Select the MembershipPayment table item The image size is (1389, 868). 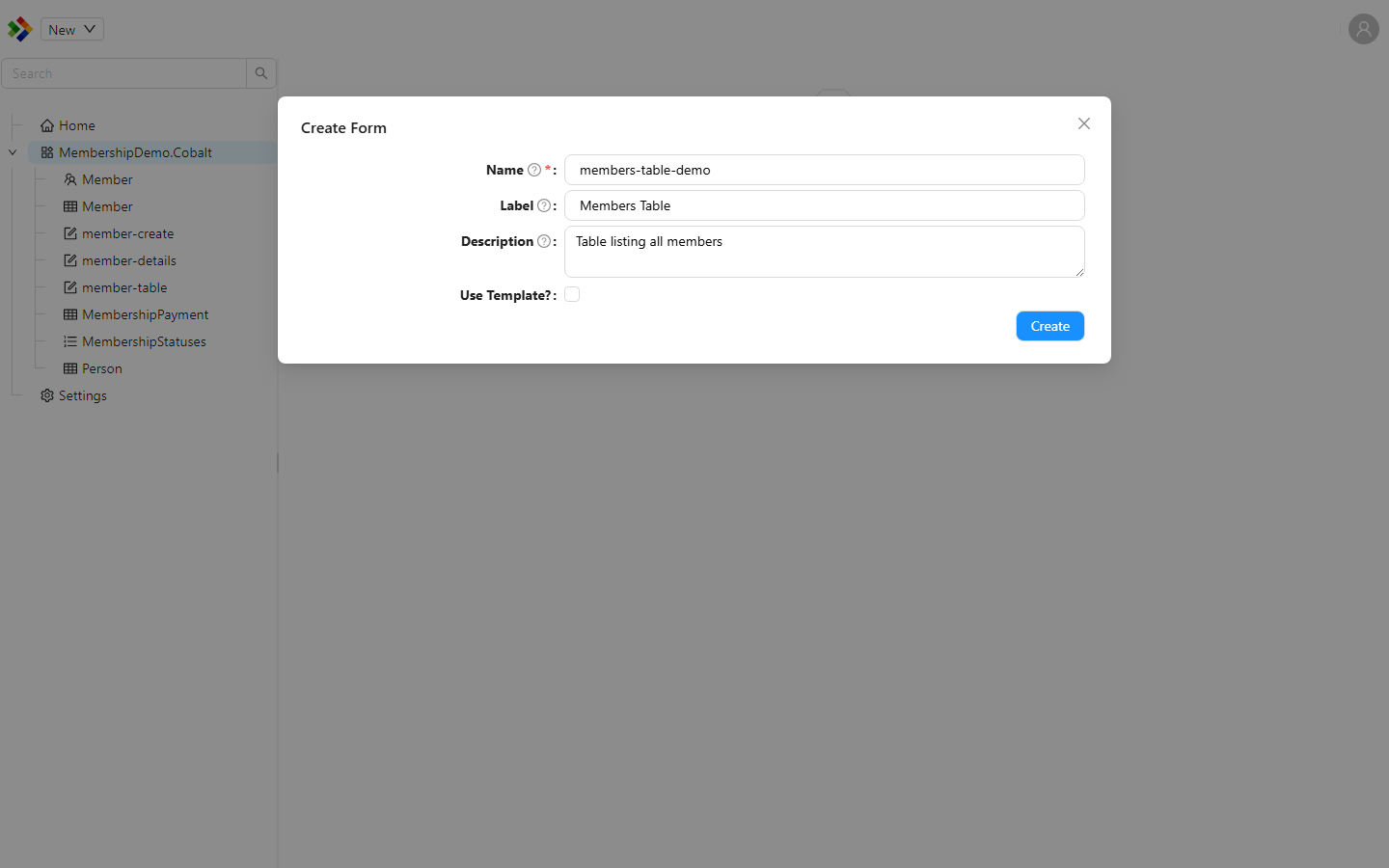click(136, 314)
